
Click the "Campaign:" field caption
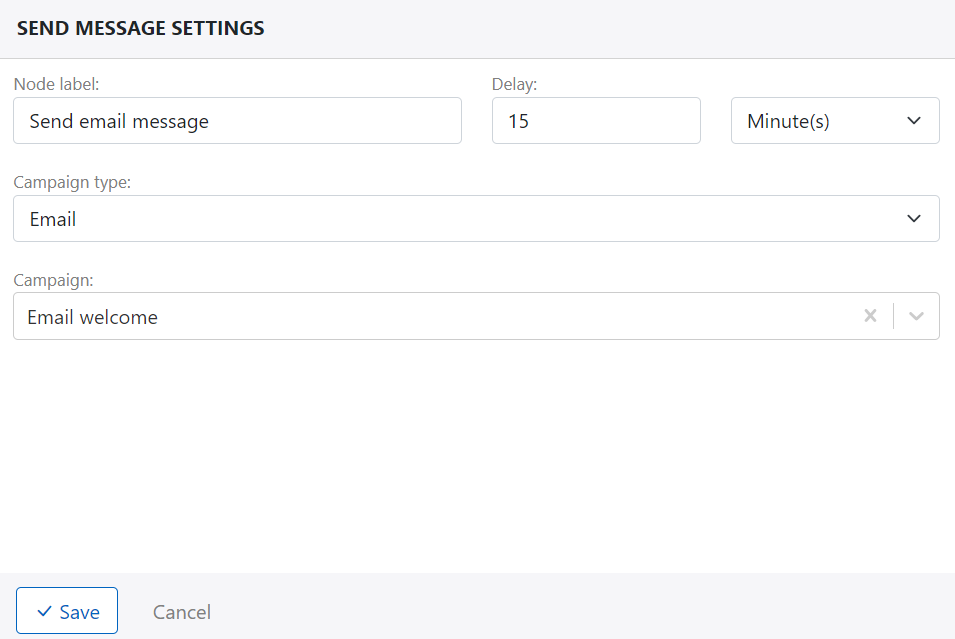click(52, 280)
